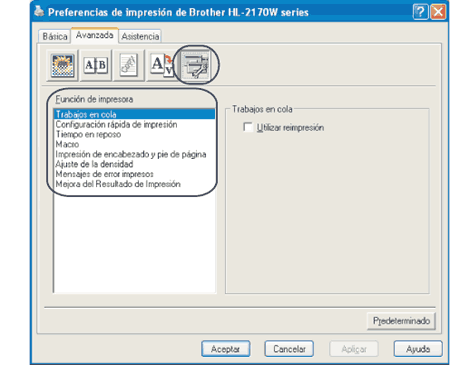Click the Aceptar button

(226, 349)
